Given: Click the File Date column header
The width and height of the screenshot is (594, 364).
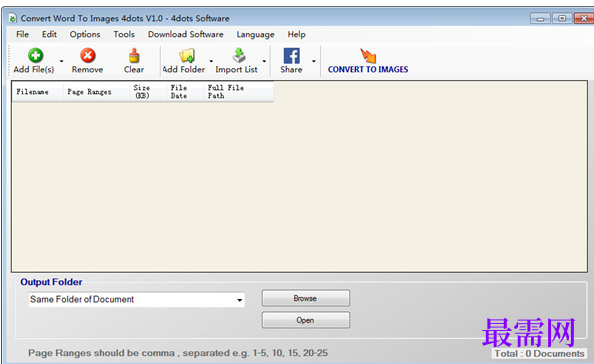Looking at the screenshot, I should [x=185, y=92].
